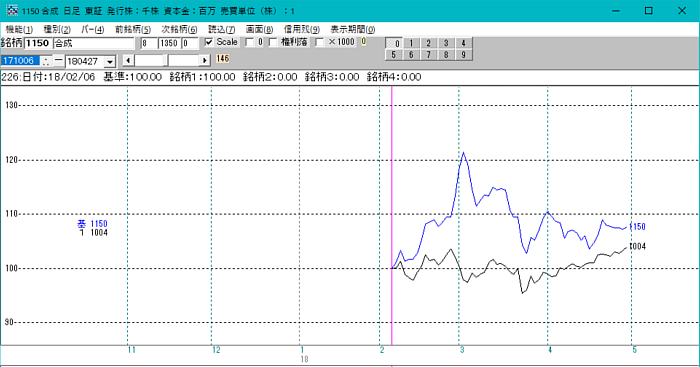Select number button 5 in keypad
700x367 pixels.
(394, 54)
